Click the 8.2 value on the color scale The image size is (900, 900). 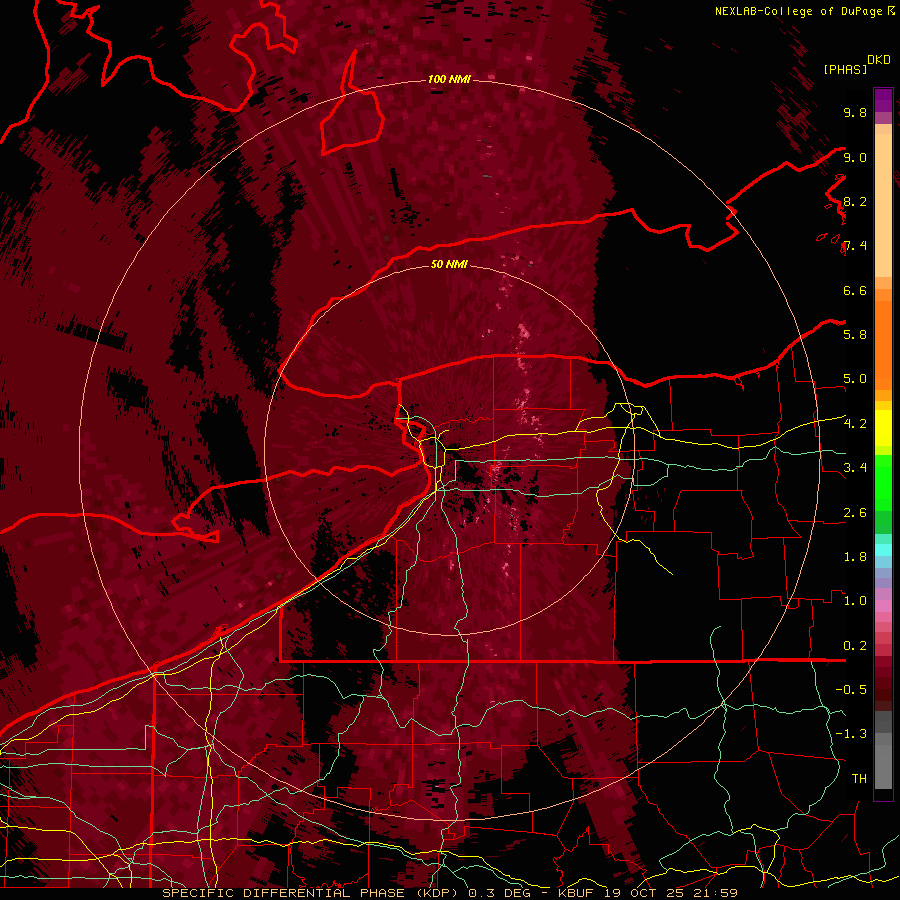(x=855, y=201)
